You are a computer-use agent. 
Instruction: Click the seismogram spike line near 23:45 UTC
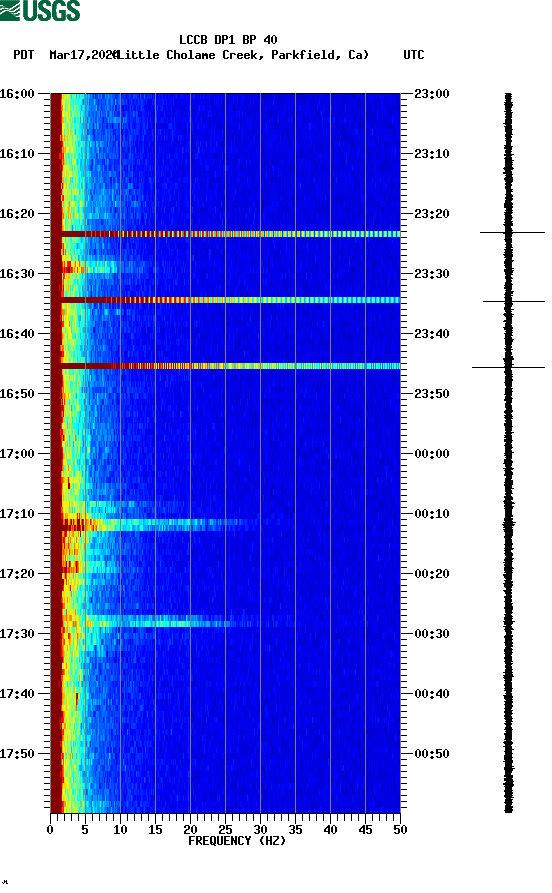(508, 367)
